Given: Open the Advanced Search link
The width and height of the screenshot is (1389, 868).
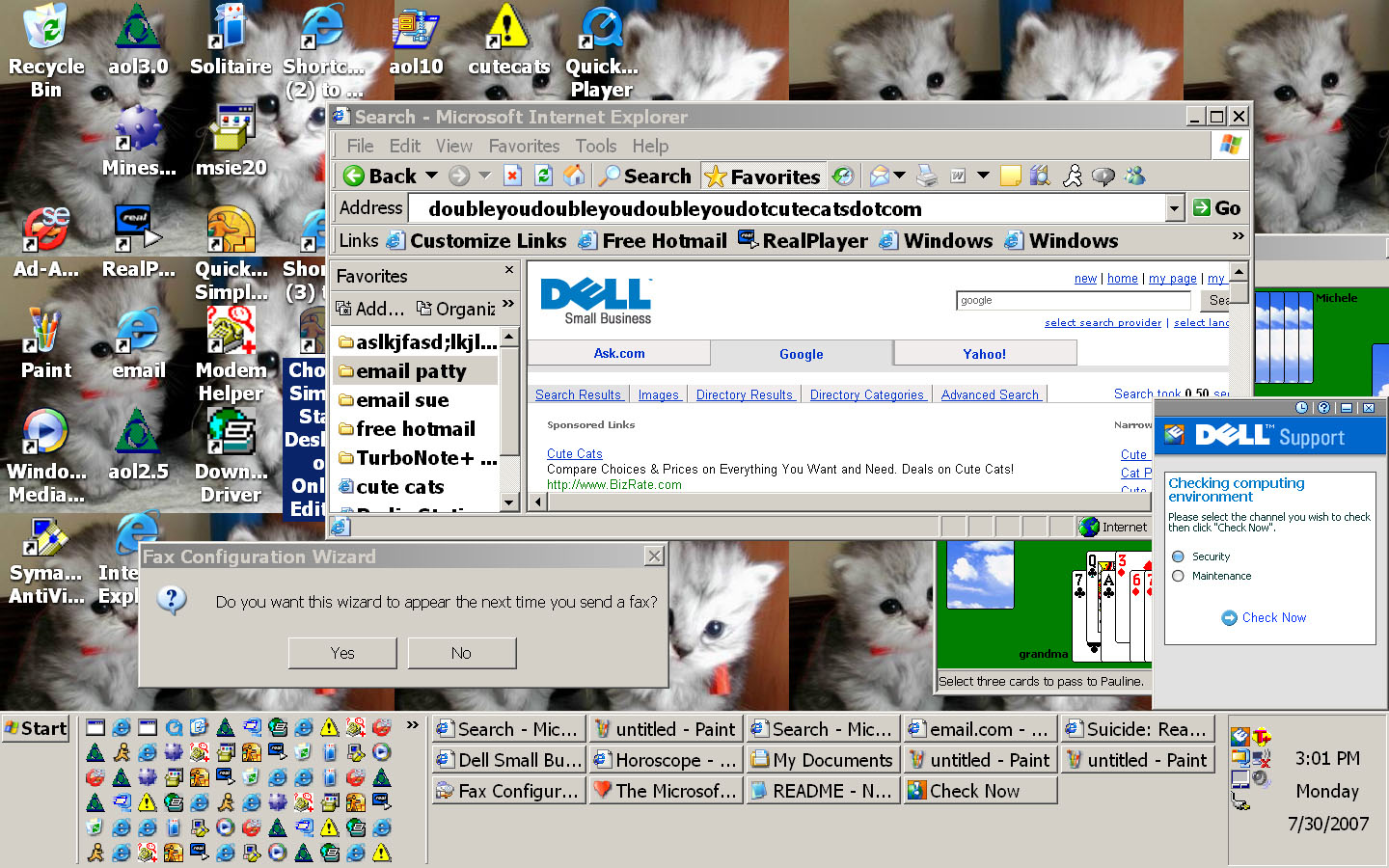Looking at the screenshot, I should click(x=990, y=394).
